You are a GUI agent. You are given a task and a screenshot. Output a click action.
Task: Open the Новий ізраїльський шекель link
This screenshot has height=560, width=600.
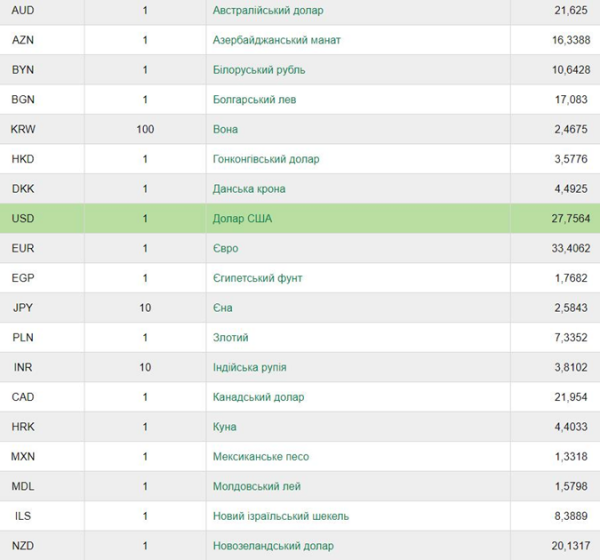(281, 516)
